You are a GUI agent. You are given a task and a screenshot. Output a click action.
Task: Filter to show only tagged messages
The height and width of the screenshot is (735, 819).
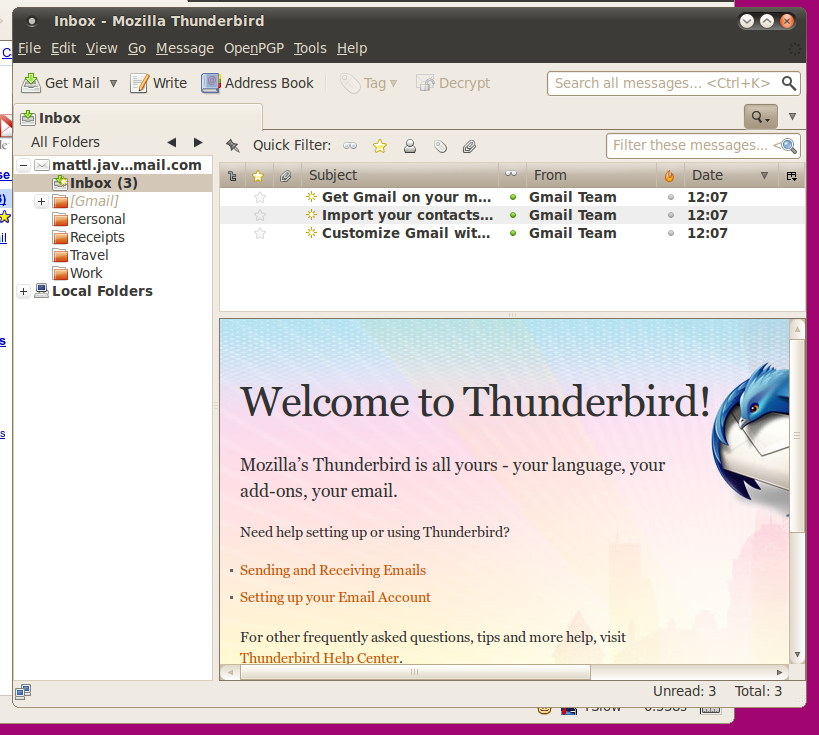440,146
